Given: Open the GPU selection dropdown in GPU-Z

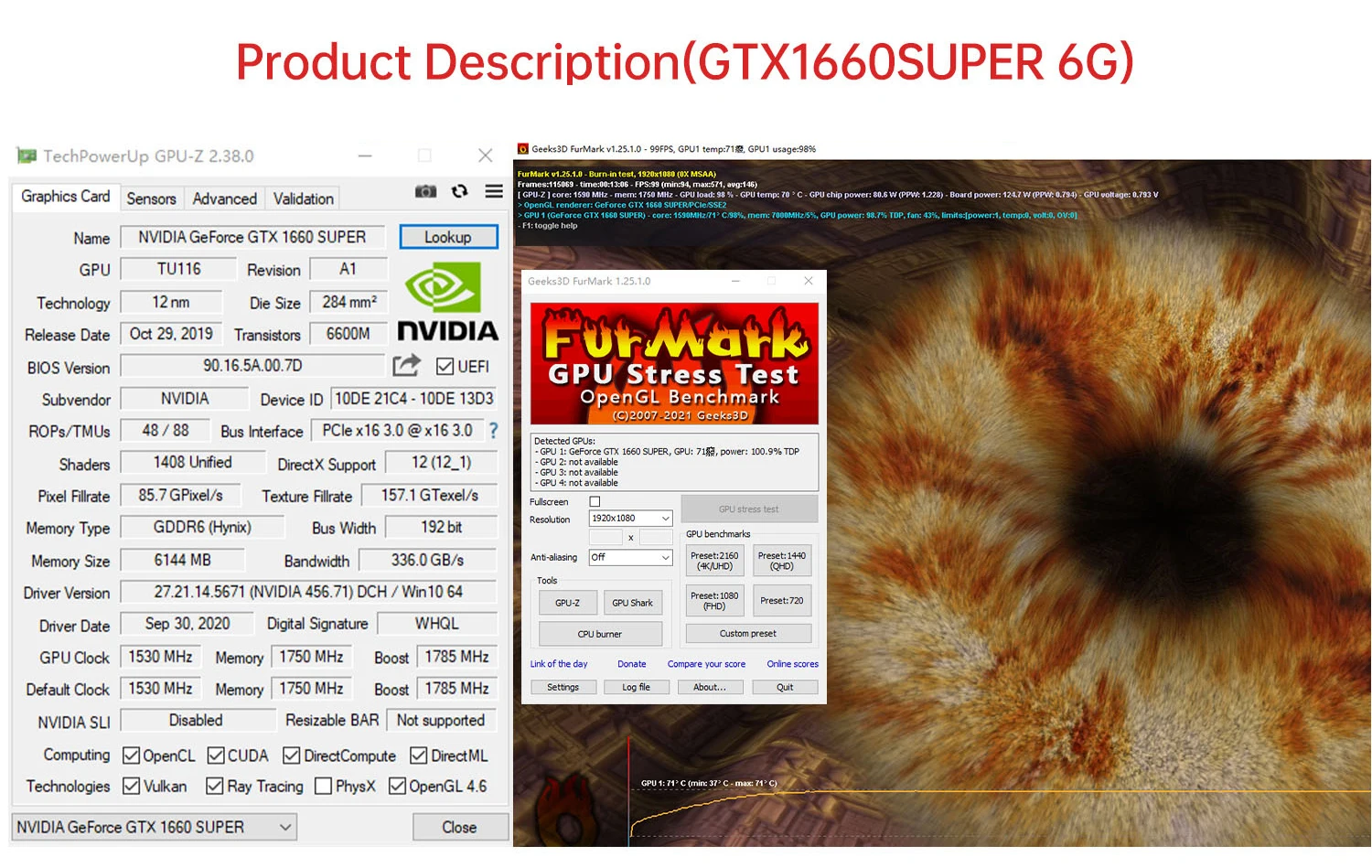Looking at the screenshot, I should coord(154,827).
